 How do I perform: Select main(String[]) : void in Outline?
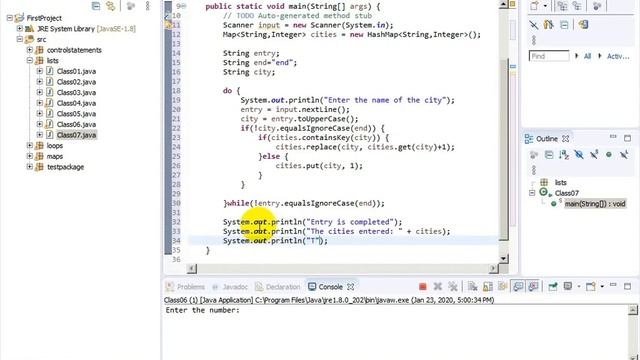[x=595, y=204]
